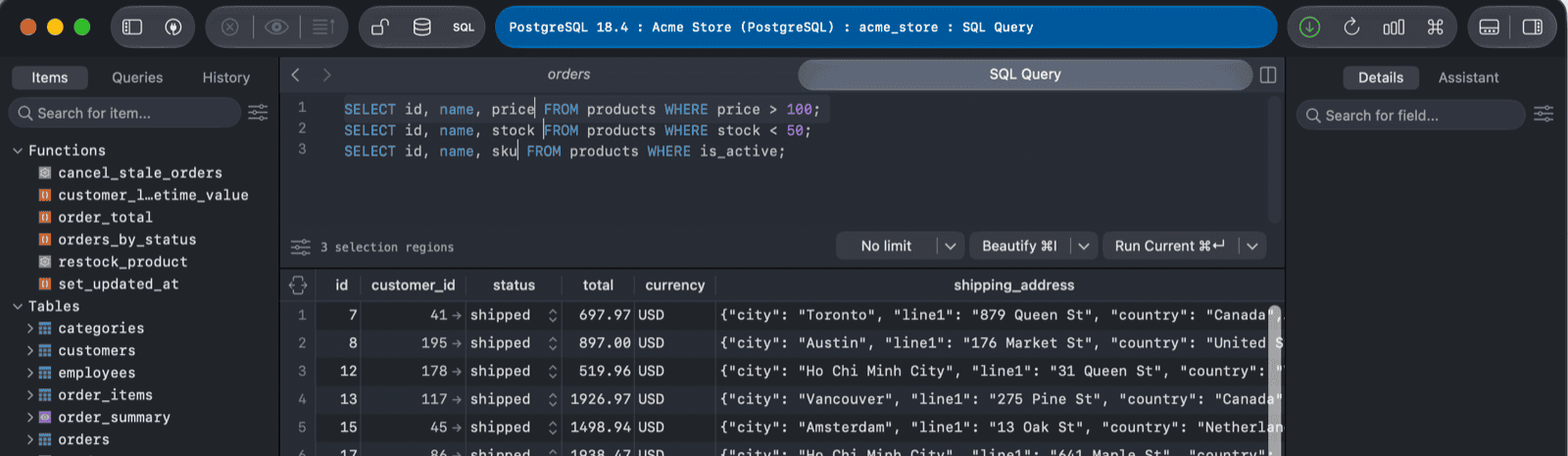
Task: Click the command shortcut icon
Action: 1436,27
